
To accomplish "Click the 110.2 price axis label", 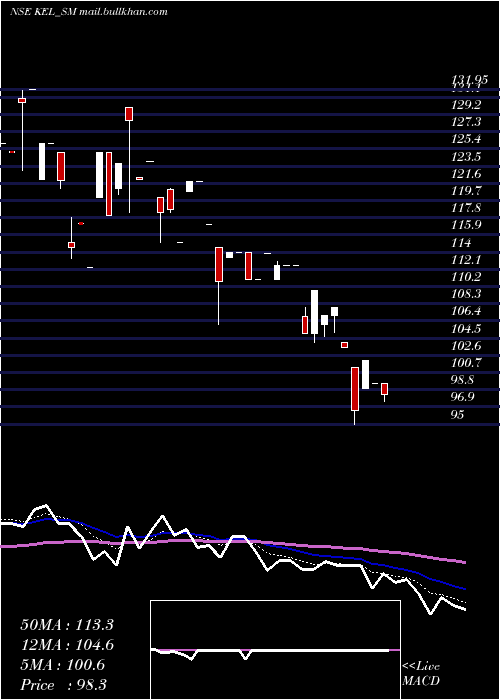I will point(466,277).
